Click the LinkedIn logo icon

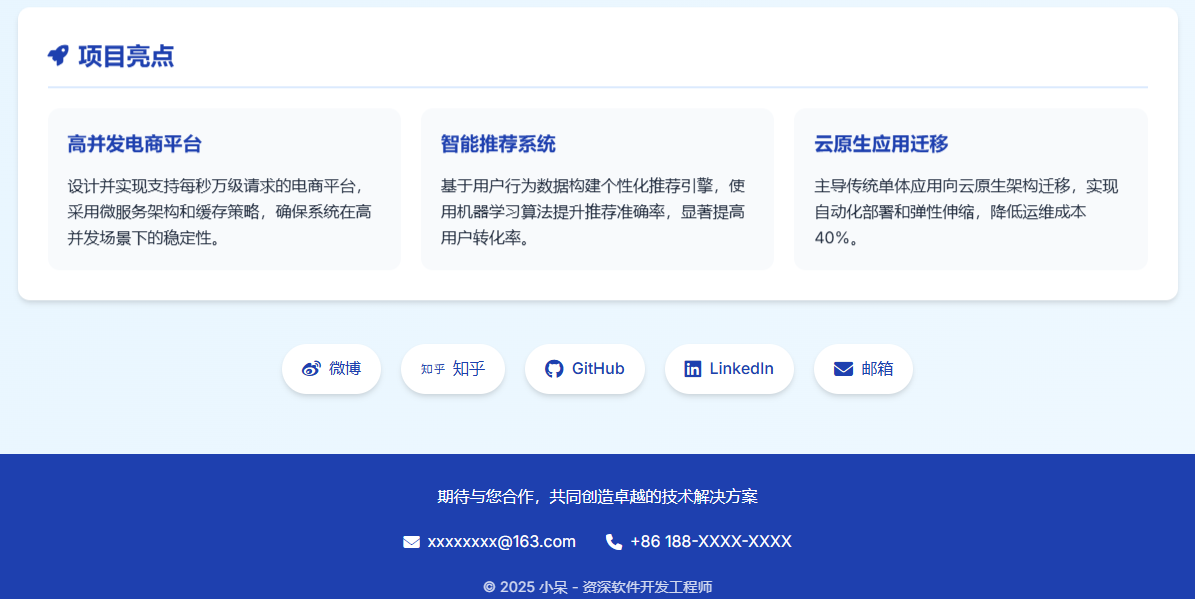pyautogui.click(x=693, y=369)
